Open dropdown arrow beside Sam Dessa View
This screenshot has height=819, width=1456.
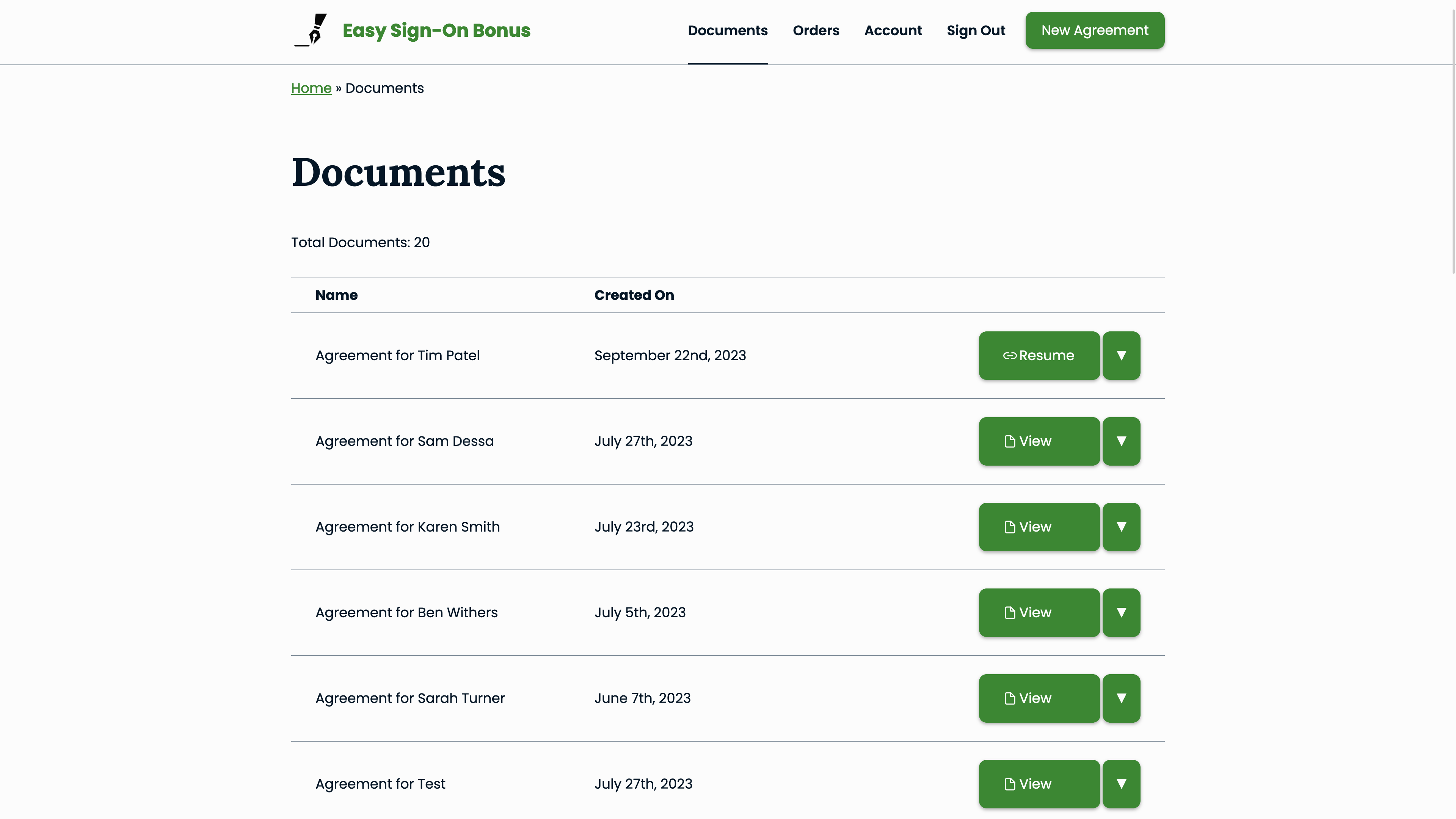[x=1121, y=441]
